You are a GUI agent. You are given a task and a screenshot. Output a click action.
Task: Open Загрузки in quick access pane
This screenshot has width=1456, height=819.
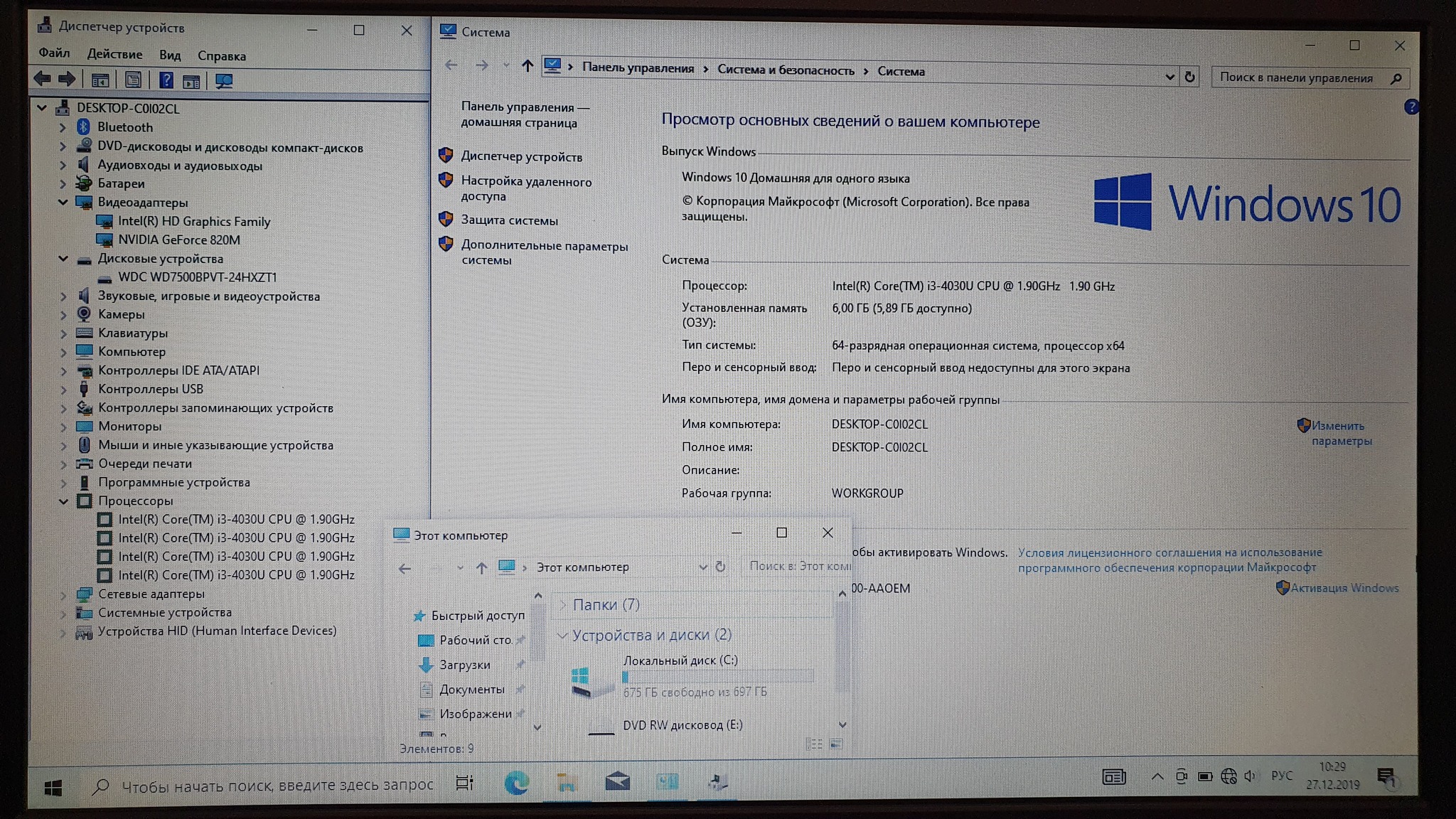pos(464,665)
